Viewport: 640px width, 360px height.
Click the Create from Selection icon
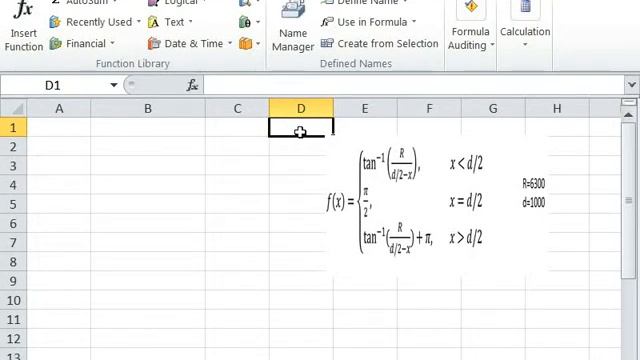(x=327, y=43)
